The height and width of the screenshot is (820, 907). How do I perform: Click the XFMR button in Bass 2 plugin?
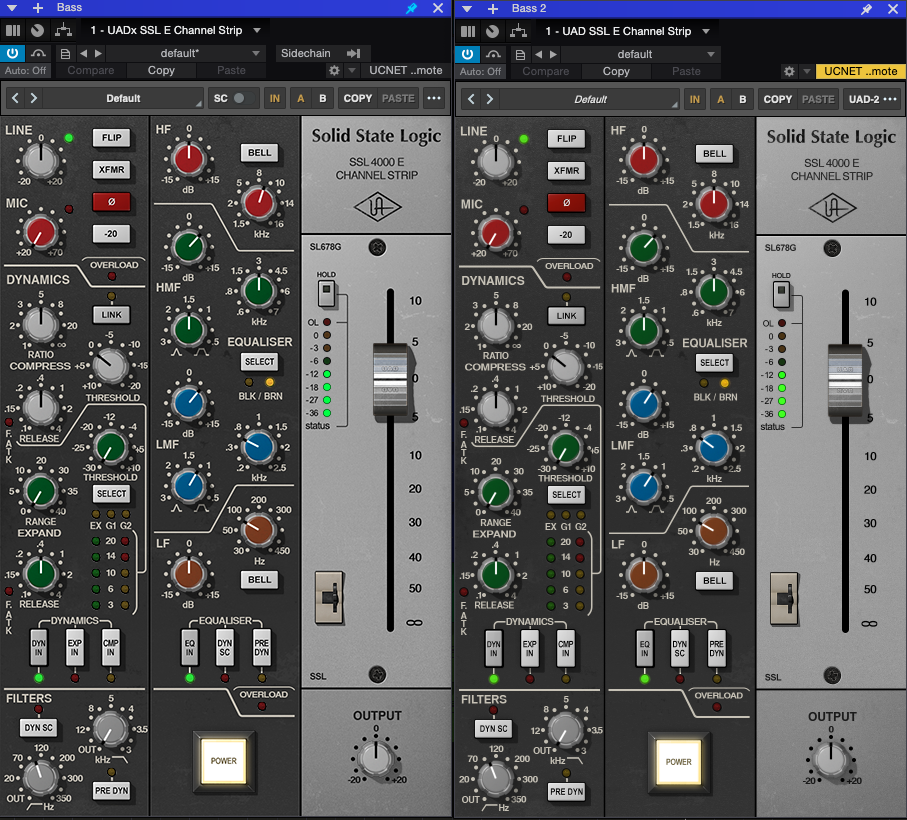click(x=566, y=171)
